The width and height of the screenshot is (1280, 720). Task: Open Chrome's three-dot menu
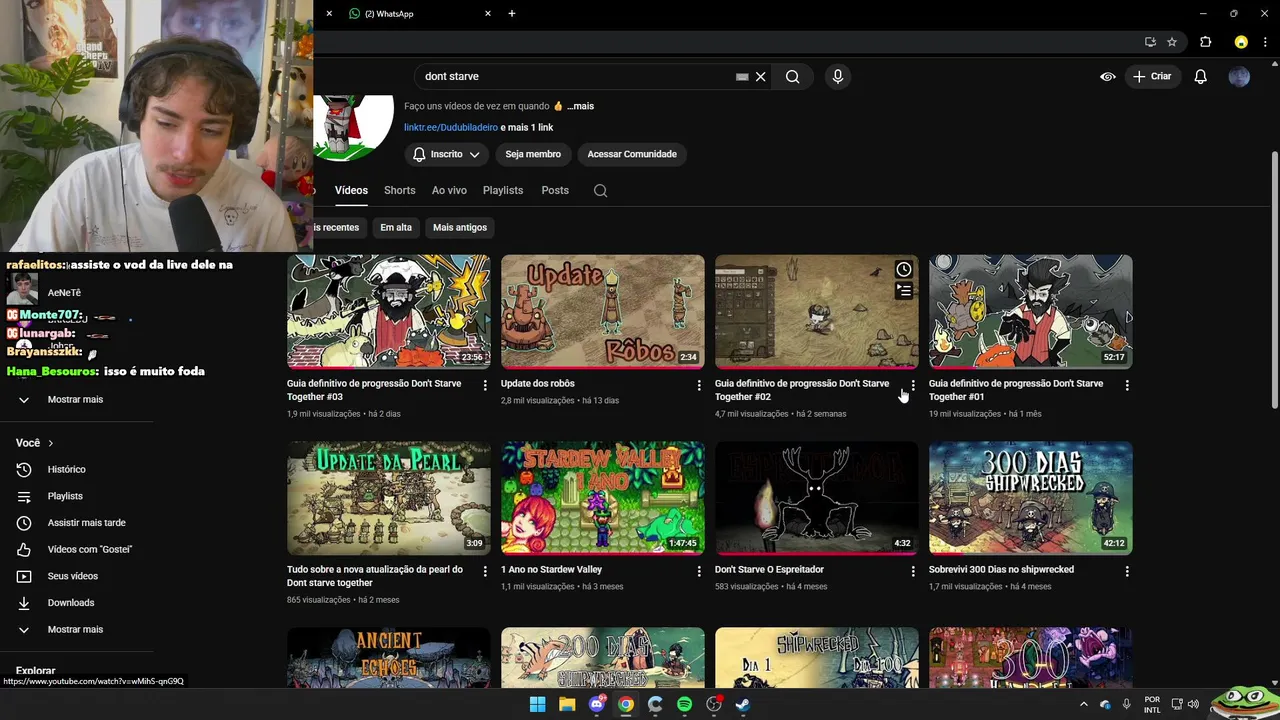pos(1265,42)
